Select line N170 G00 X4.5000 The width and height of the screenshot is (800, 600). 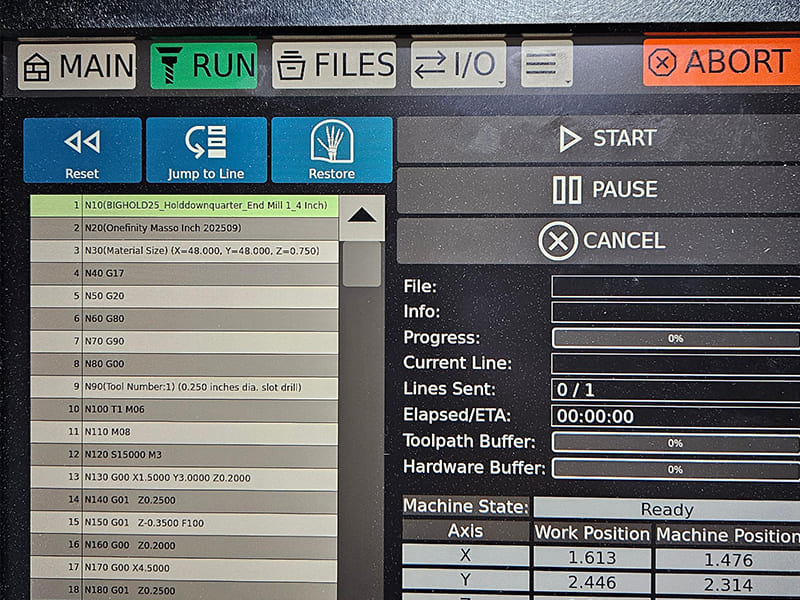tap(184, 568)
